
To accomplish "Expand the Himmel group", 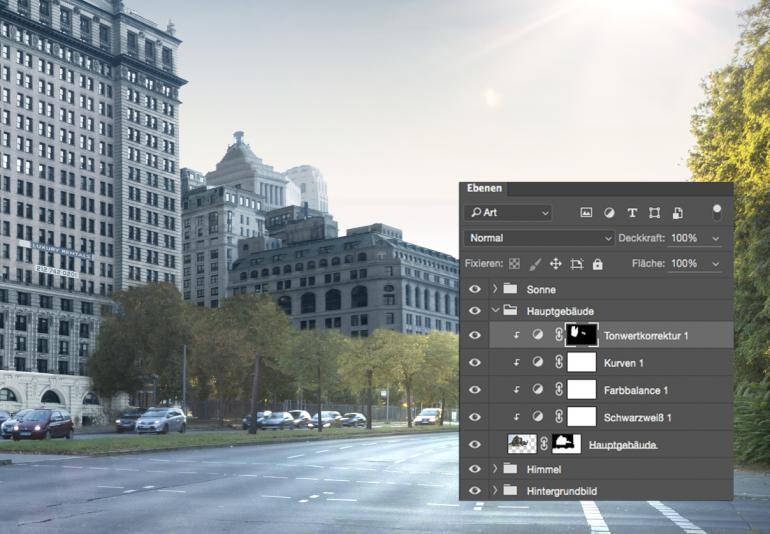I will click(x=495, y=468).
